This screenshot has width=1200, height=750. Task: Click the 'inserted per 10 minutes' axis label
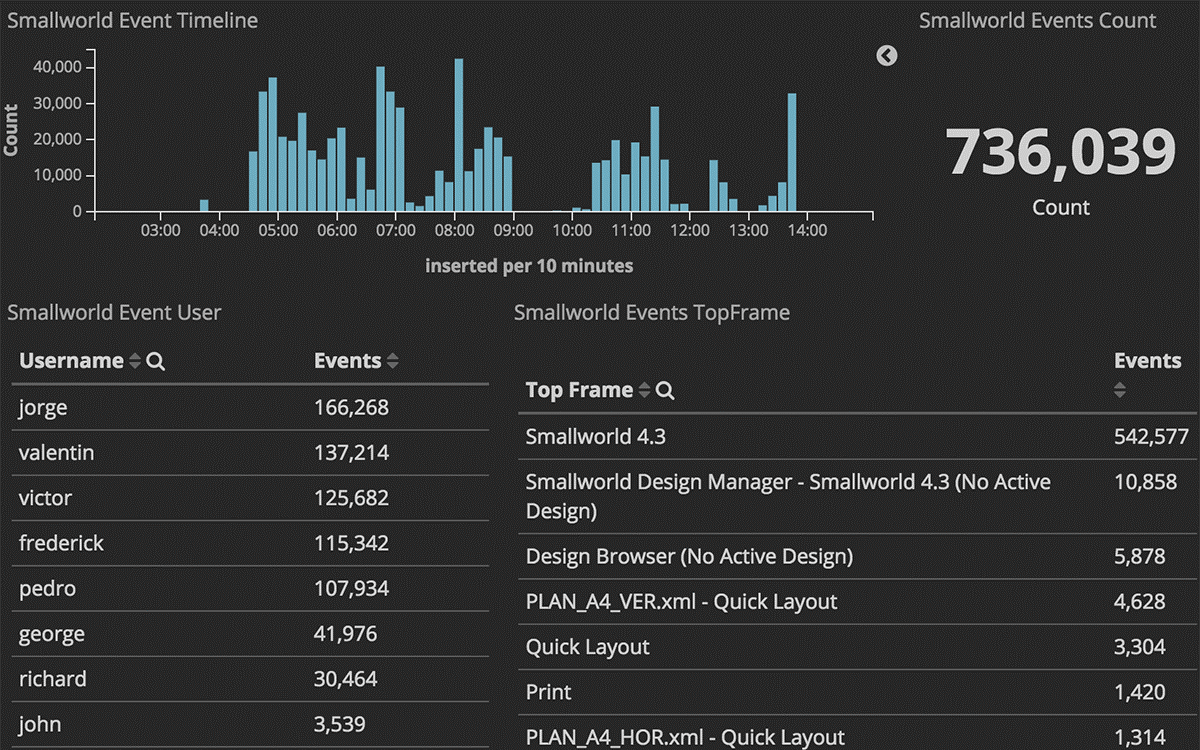click(529, 266)
